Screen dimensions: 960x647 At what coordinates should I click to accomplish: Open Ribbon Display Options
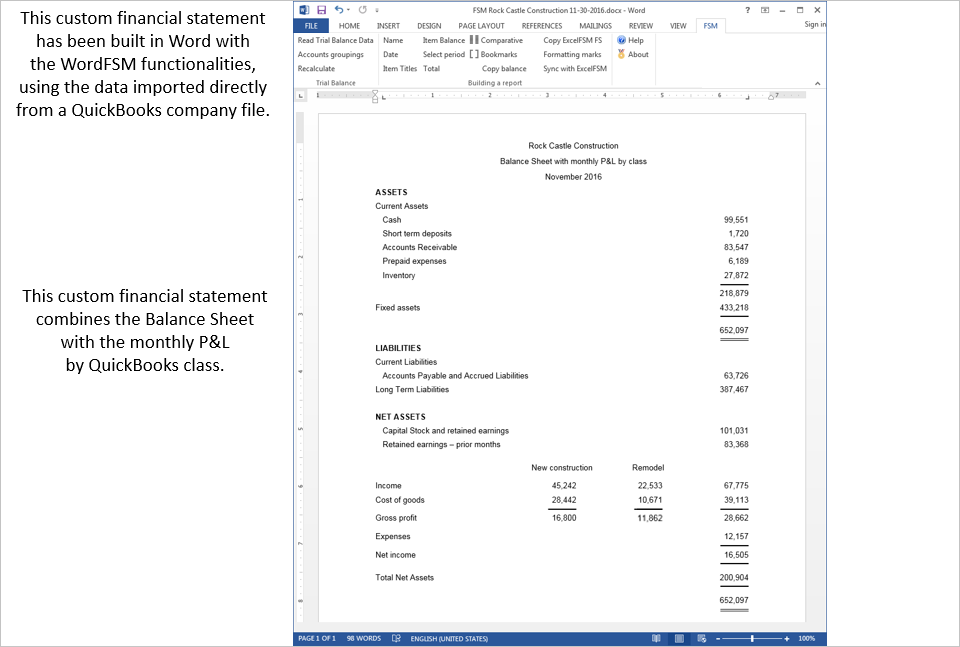coord(765,10)
